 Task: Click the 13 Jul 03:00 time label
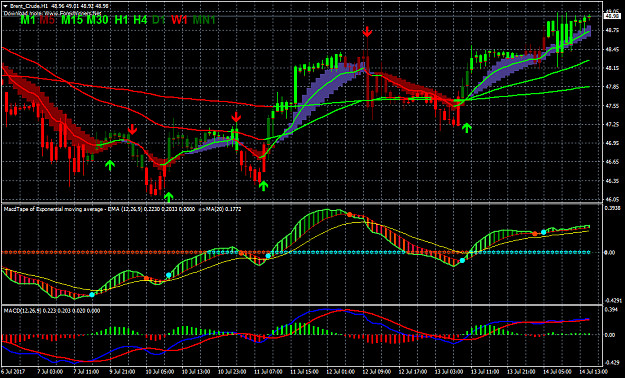coord(449,372)
